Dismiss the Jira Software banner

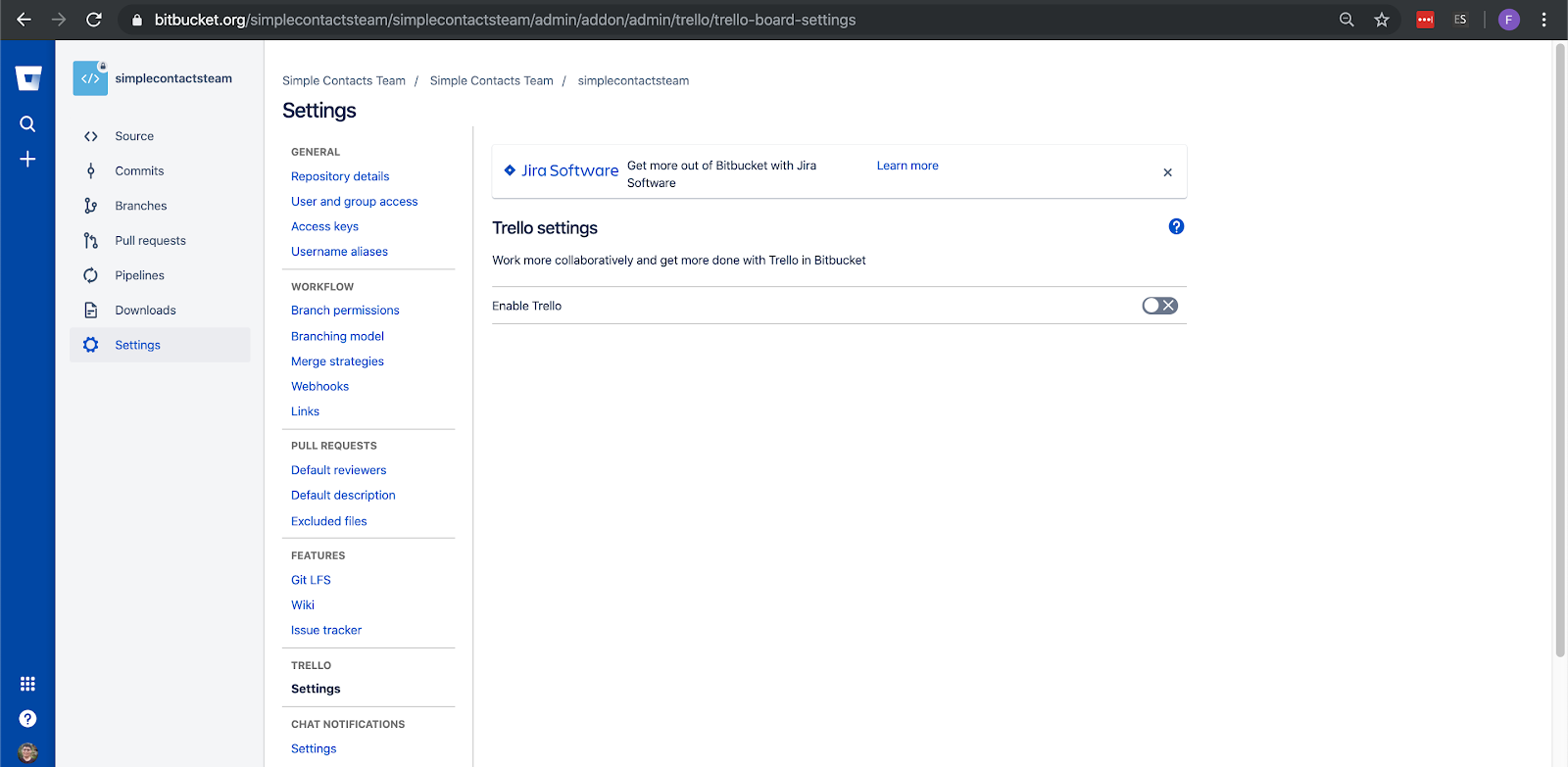[x=1167, y=172]
